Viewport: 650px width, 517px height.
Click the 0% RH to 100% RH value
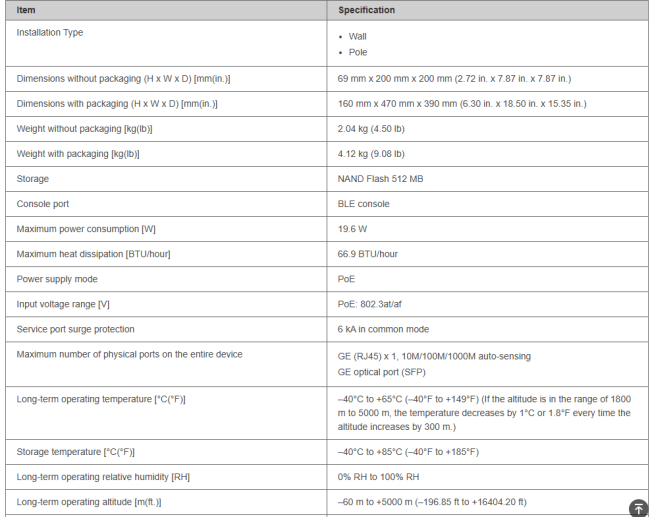(380, 476)
